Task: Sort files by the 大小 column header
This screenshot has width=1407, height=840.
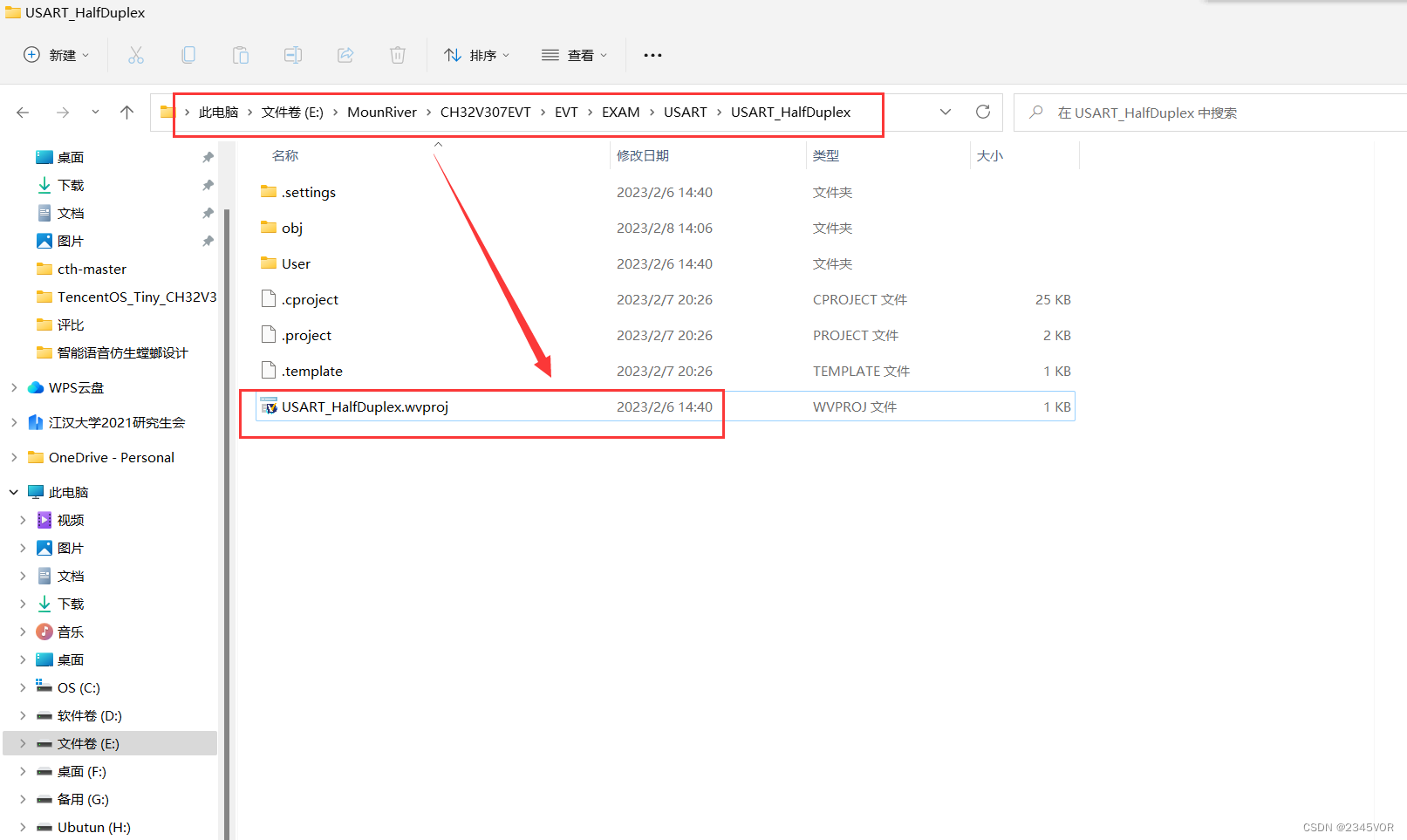Action: (x=990, y=156)
